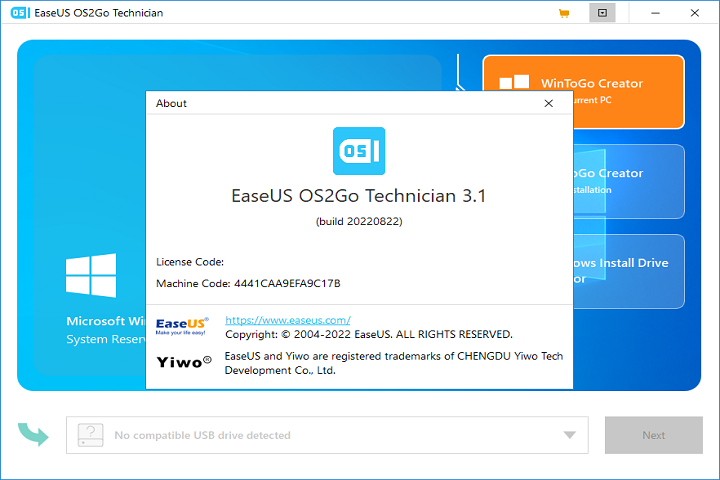The height and width of the screenshot is (480, 720).
Task: Select the WinToGo Creator orange card
Action: click(583, 92)
